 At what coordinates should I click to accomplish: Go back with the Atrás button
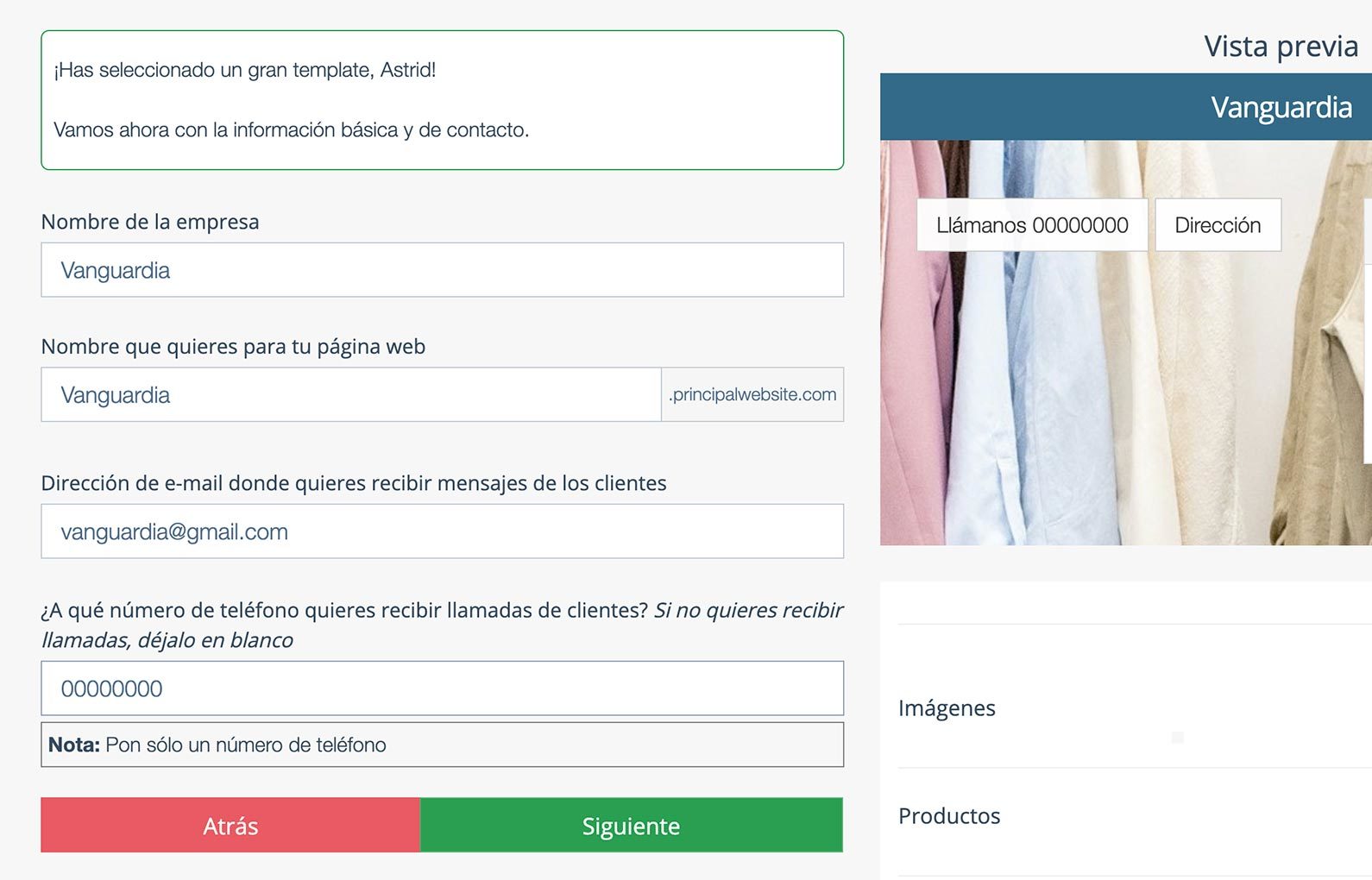230,825
